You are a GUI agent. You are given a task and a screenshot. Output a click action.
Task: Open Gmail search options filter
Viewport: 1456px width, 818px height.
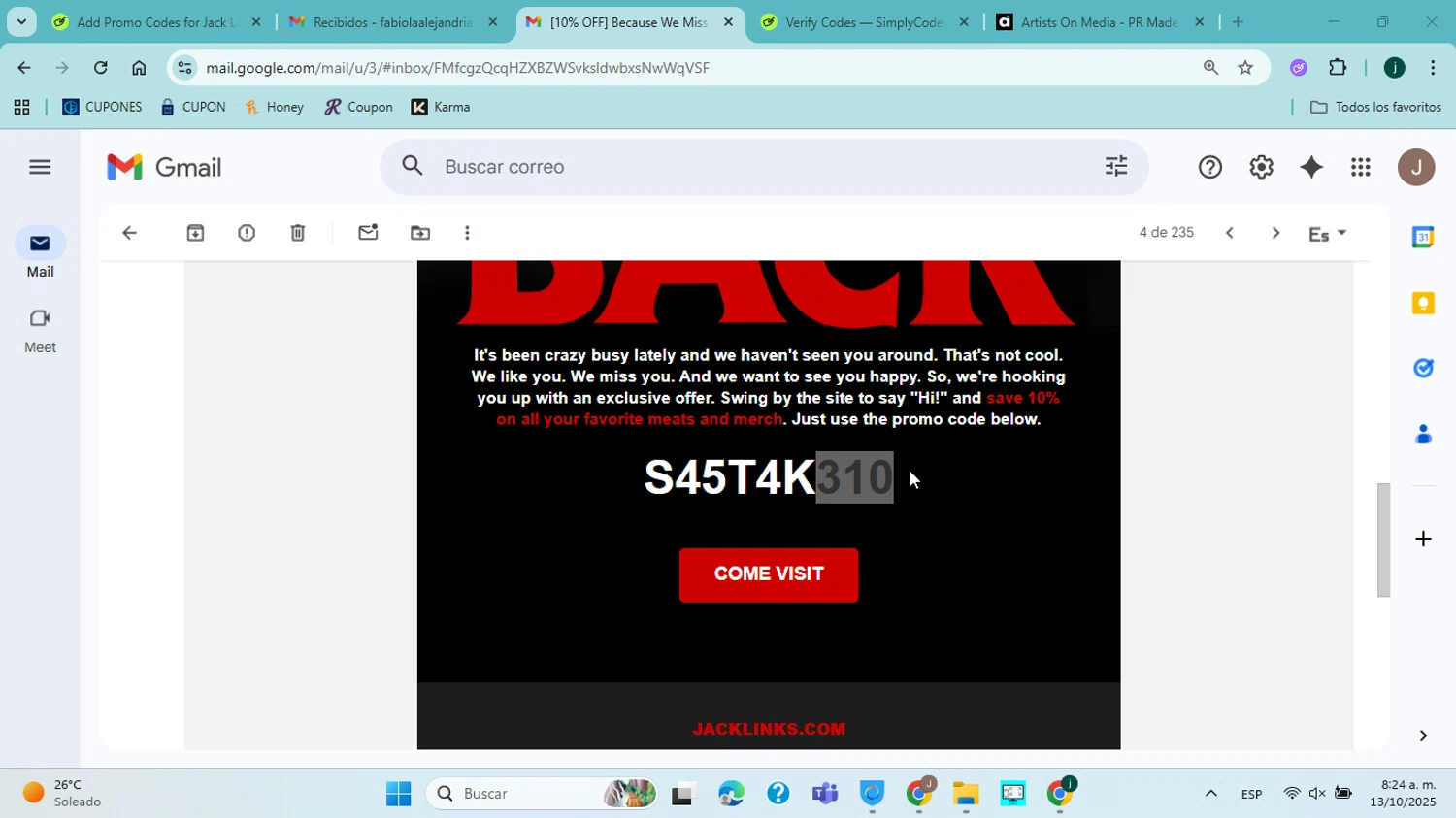click(1116, 167)
